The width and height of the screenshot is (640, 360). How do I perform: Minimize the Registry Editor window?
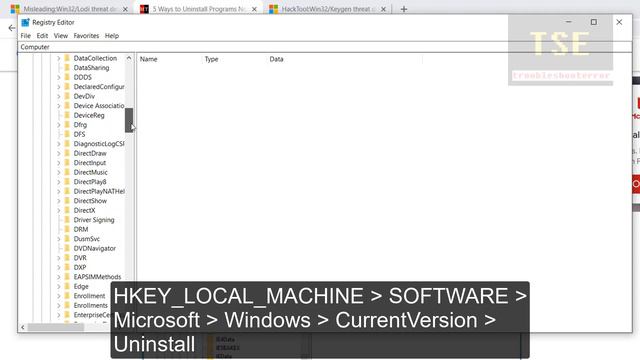coord(569,22)
